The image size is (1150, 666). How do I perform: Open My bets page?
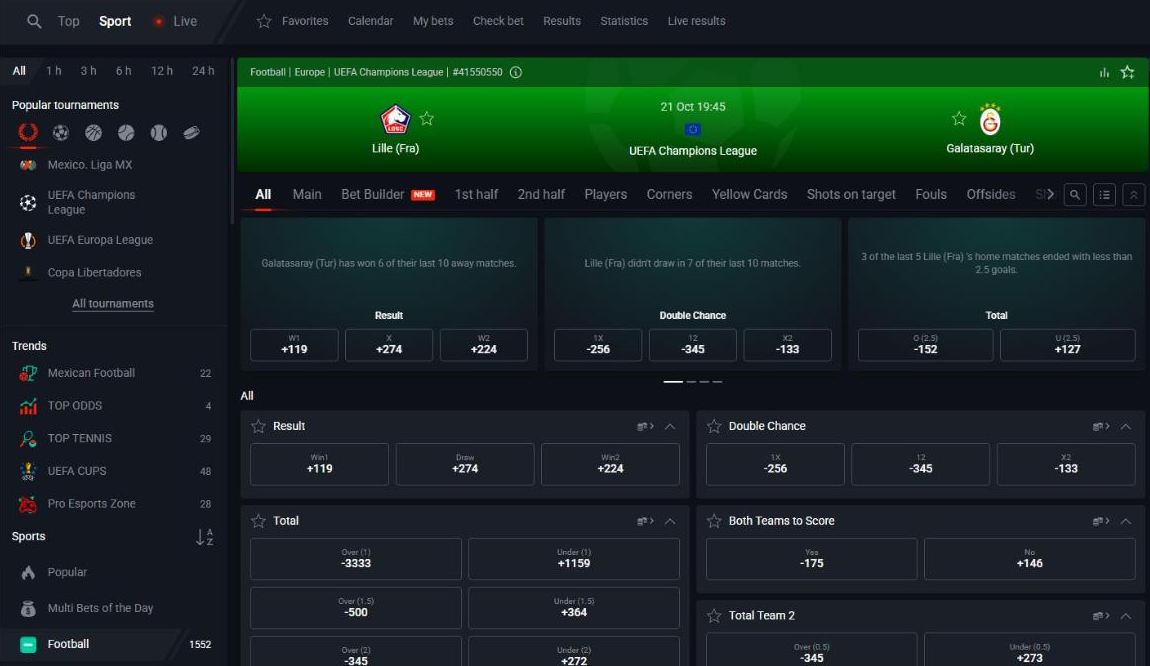[433, 21]
